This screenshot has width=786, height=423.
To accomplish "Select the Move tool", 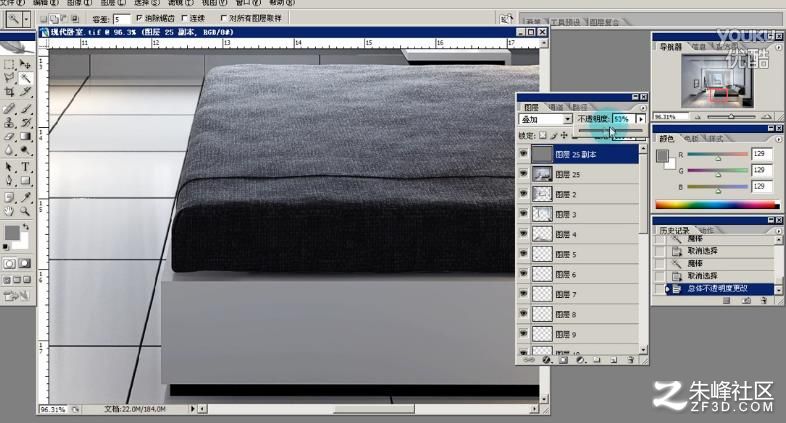I will [x=25, y=64].
